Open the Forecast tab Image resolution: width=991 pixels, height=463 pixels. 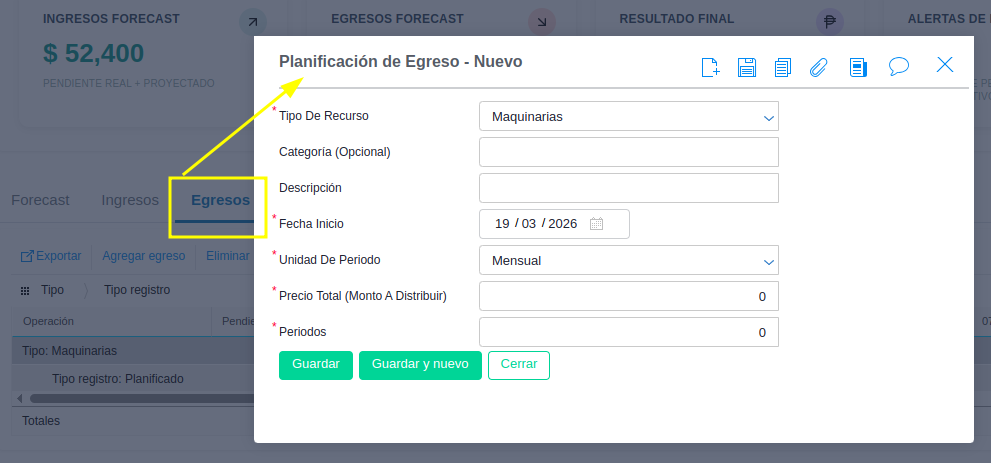click(40, 200)
